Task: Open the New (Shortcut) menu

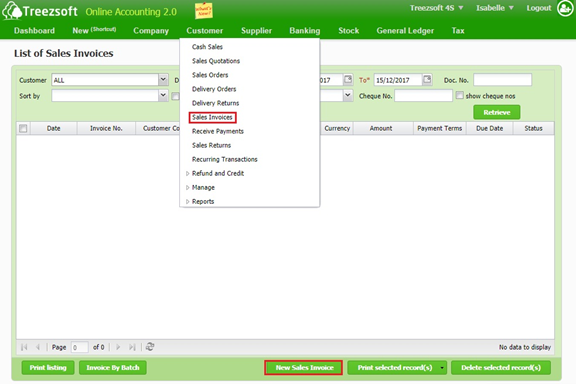Action: [x=94, y=30]
